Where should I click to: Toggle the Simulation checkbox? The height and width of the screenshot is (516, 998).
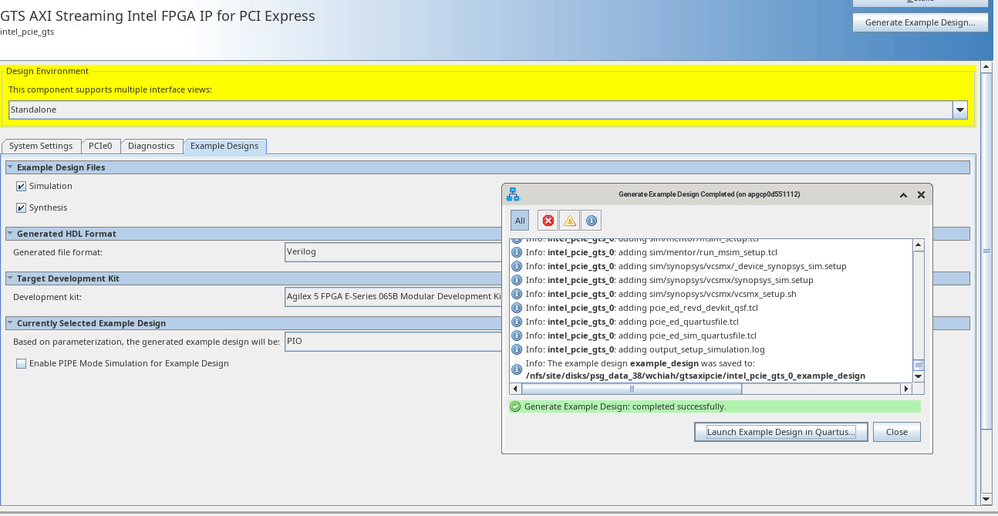click(x=21, y=186)
